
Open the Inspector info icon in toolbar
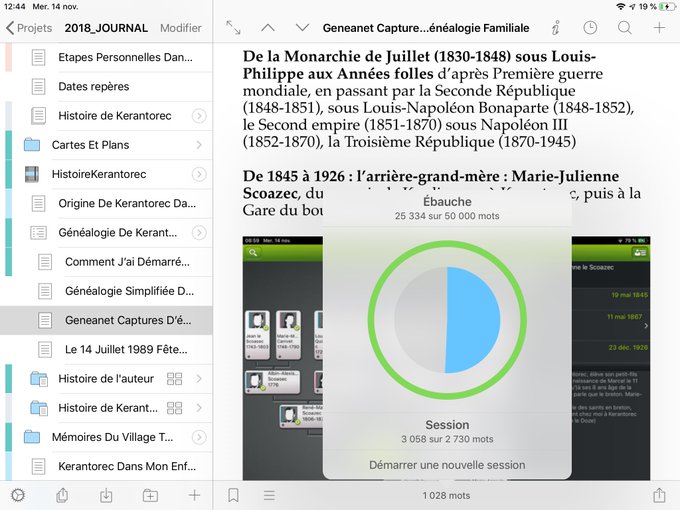tap(556, 28)
